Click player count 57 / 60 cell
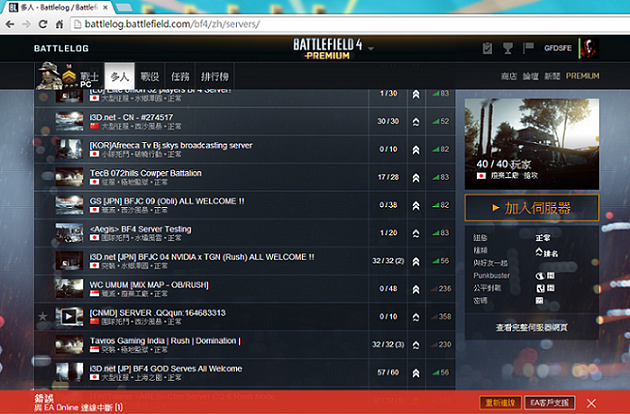Viewport: 630px width, 414px height. [x=388, y=373]
